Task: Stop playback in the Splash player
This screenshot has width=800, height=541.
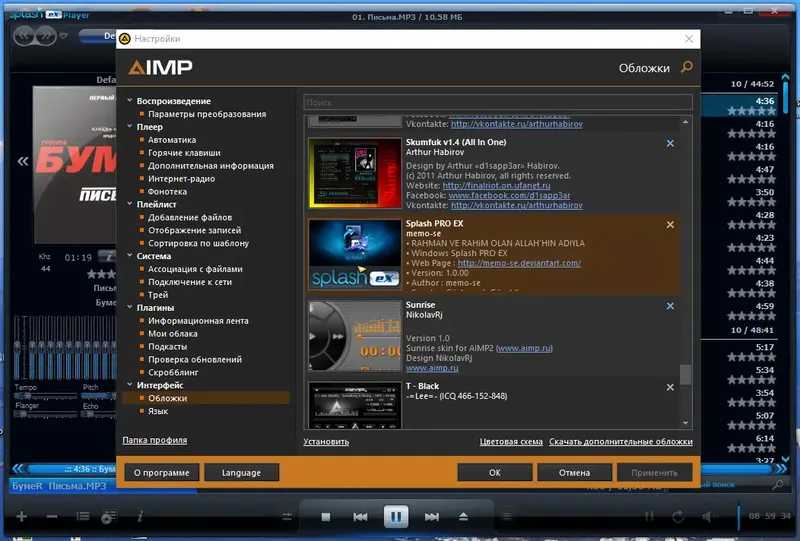Action: click(x=326, y=517)
